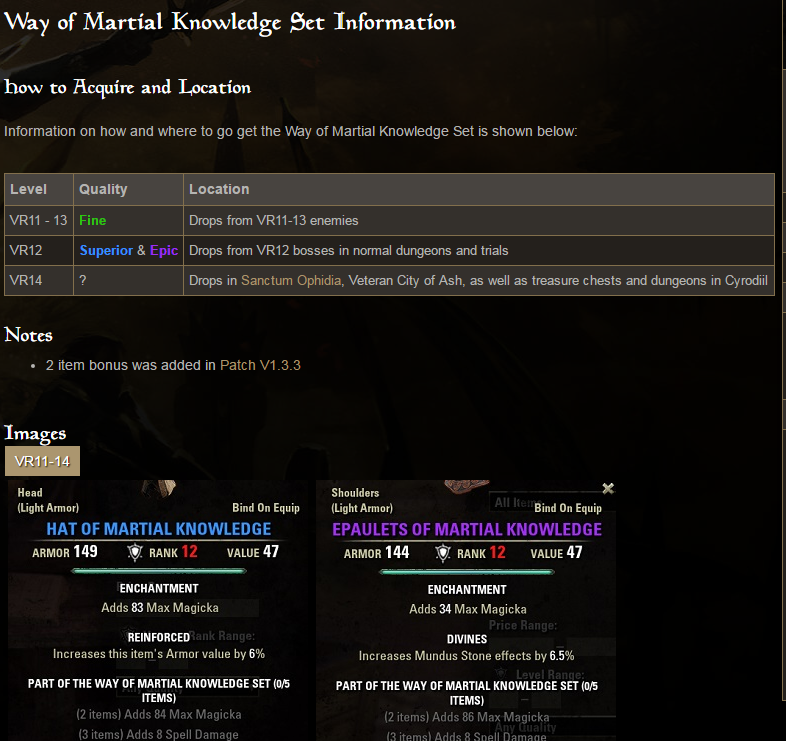
Task: Click the Epaulets of Martial Knowledge title
Action: coord(467,529)
